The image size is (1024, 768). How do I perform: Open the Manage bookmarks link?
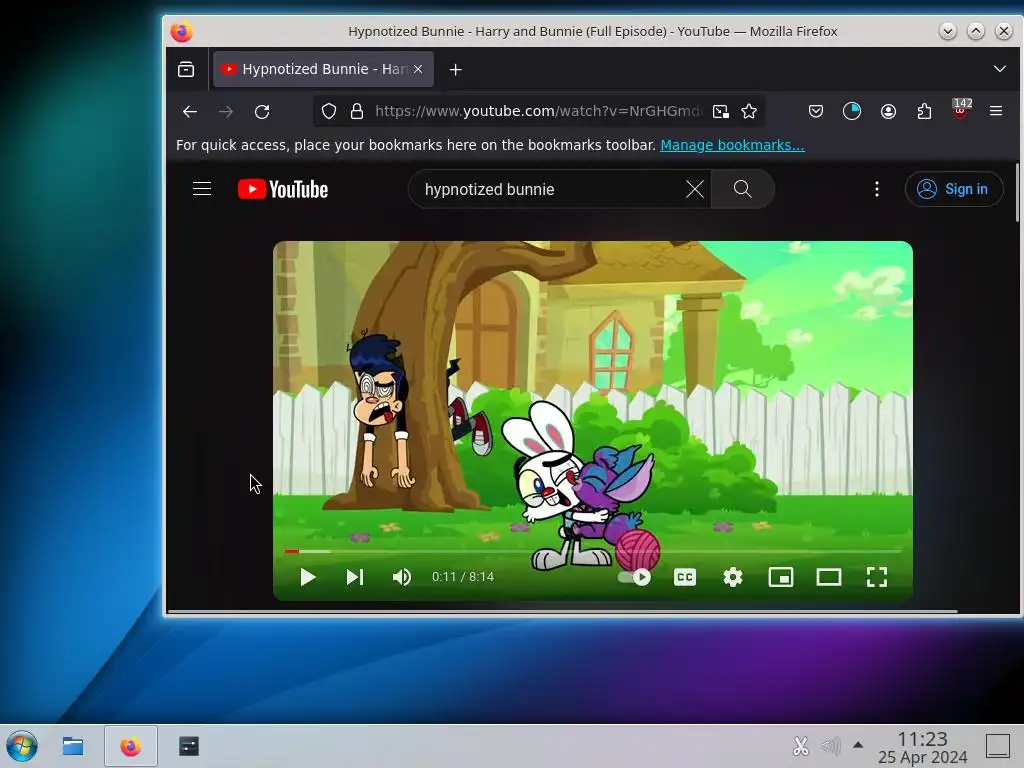[732, 145]
